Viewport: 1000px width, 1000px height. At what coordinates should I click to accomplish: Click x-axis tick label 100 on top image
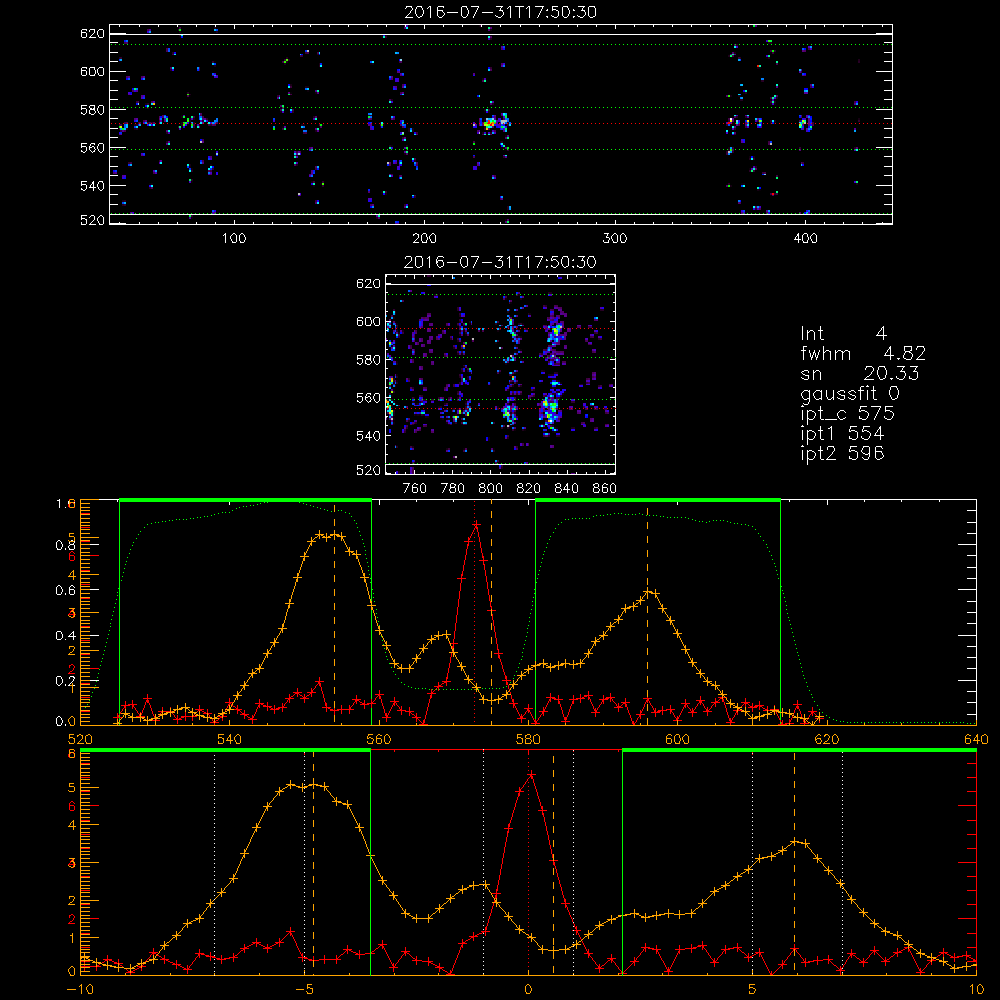(x=234, y=239)
